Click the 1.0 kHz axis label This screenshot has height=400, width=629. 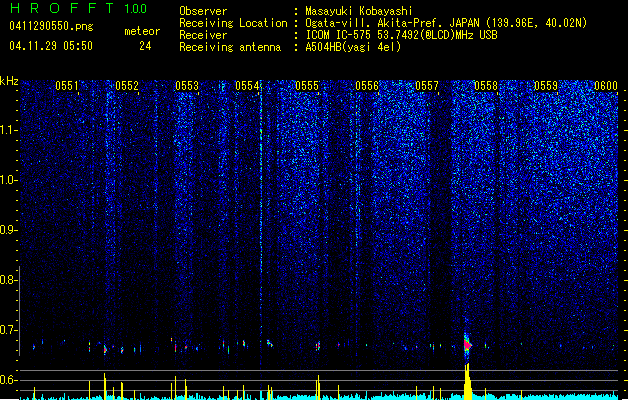[x=8, y=180]
